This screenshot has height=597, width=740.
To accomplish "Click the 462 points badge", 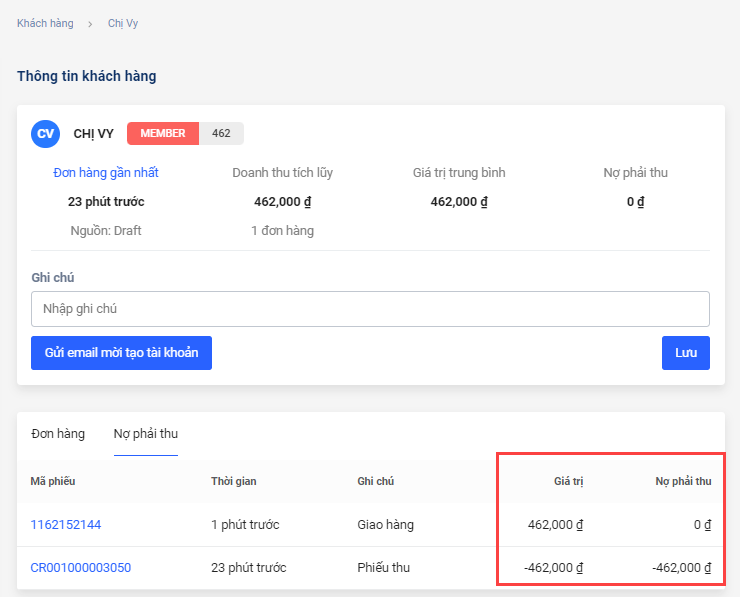I will click(x=221, y=133).
